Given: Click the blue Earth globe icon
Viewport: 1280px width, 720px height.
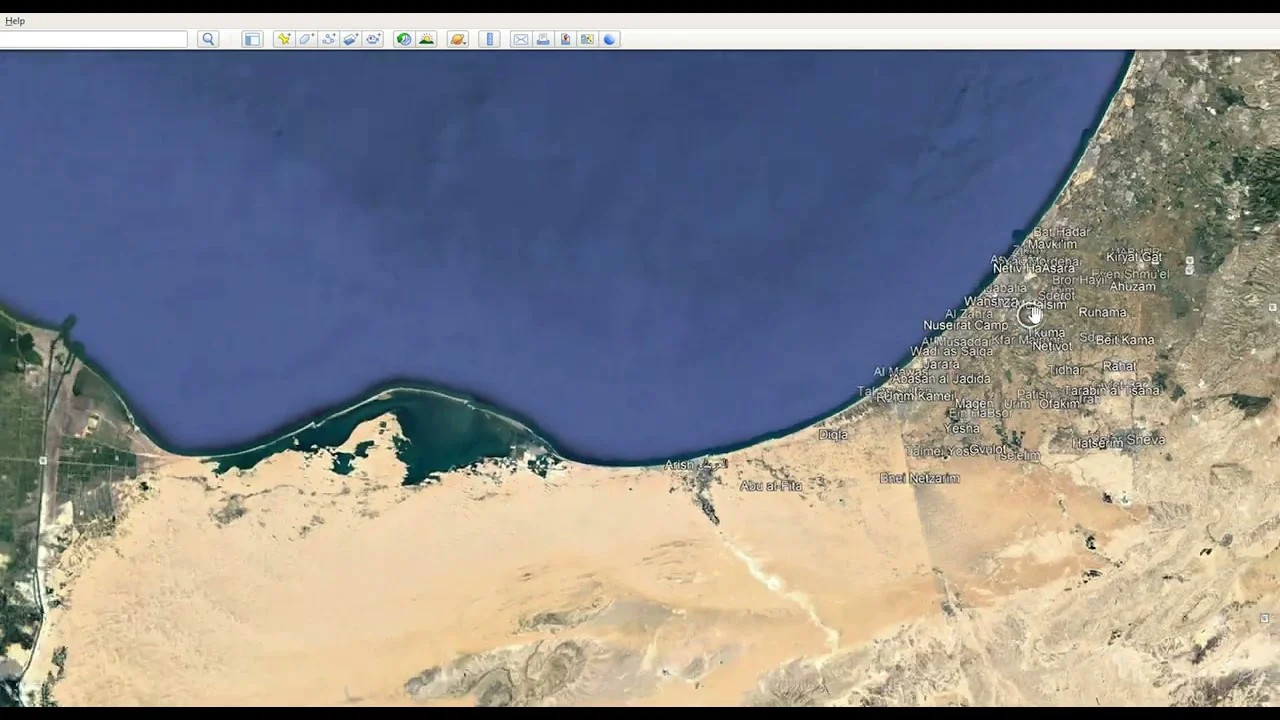Looking at the screenshot, I should pos(609,39).
